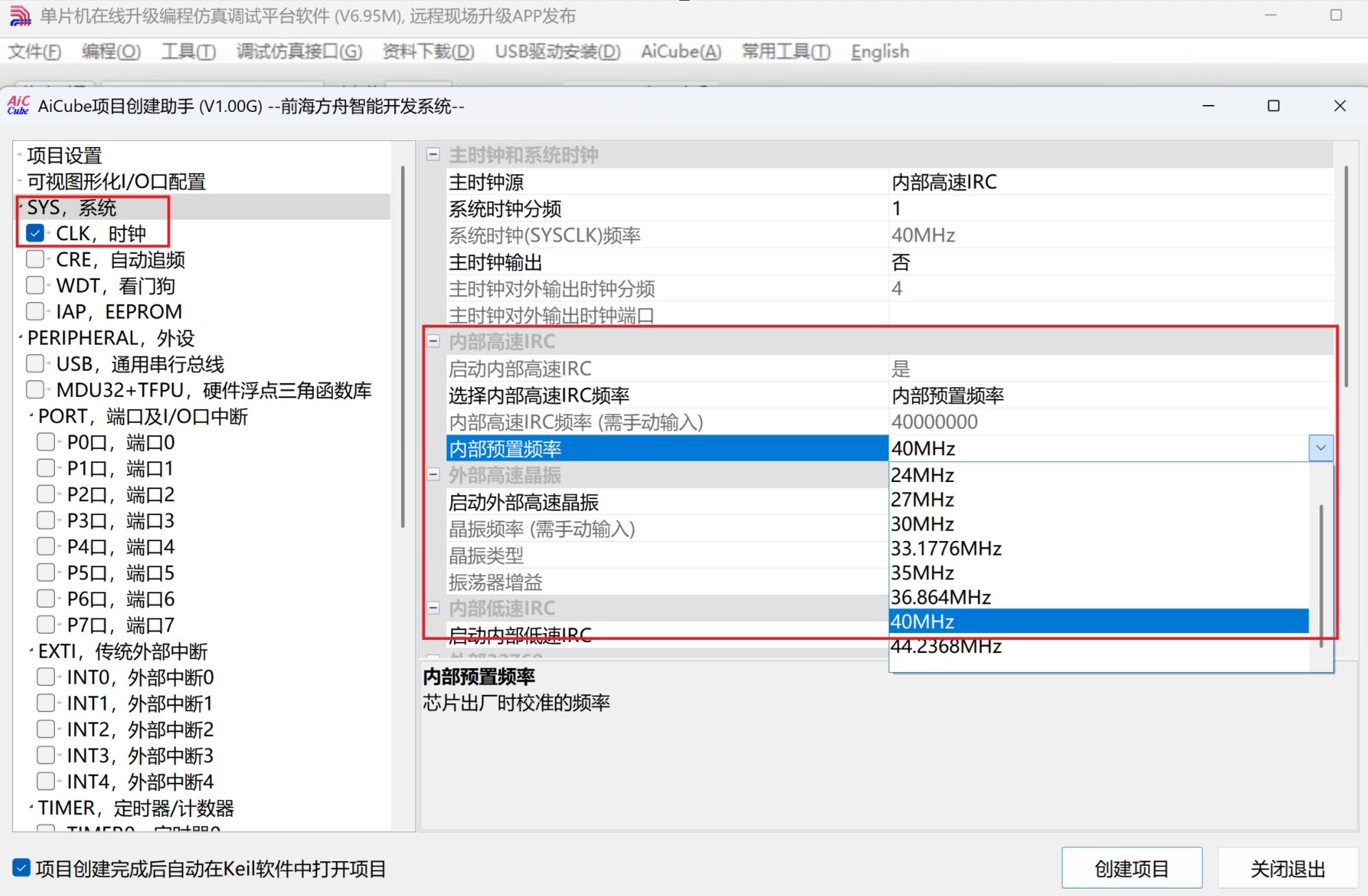Click the property grid vertical scrollbar
The image size is (1368, 896).
1346,276
